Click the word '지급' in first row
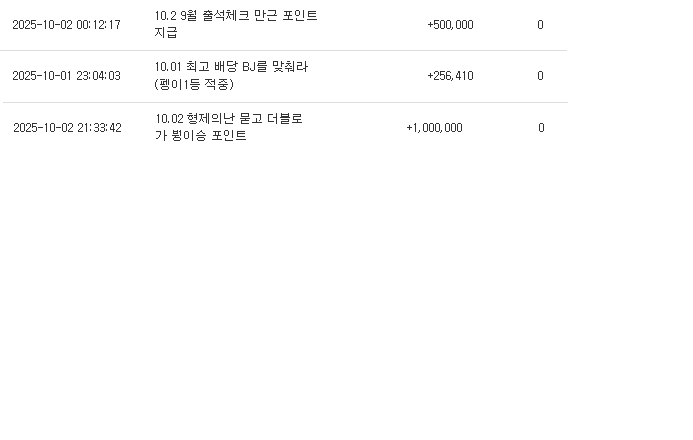Viewport: 693px width, 440px height. [x=166, y=33]
